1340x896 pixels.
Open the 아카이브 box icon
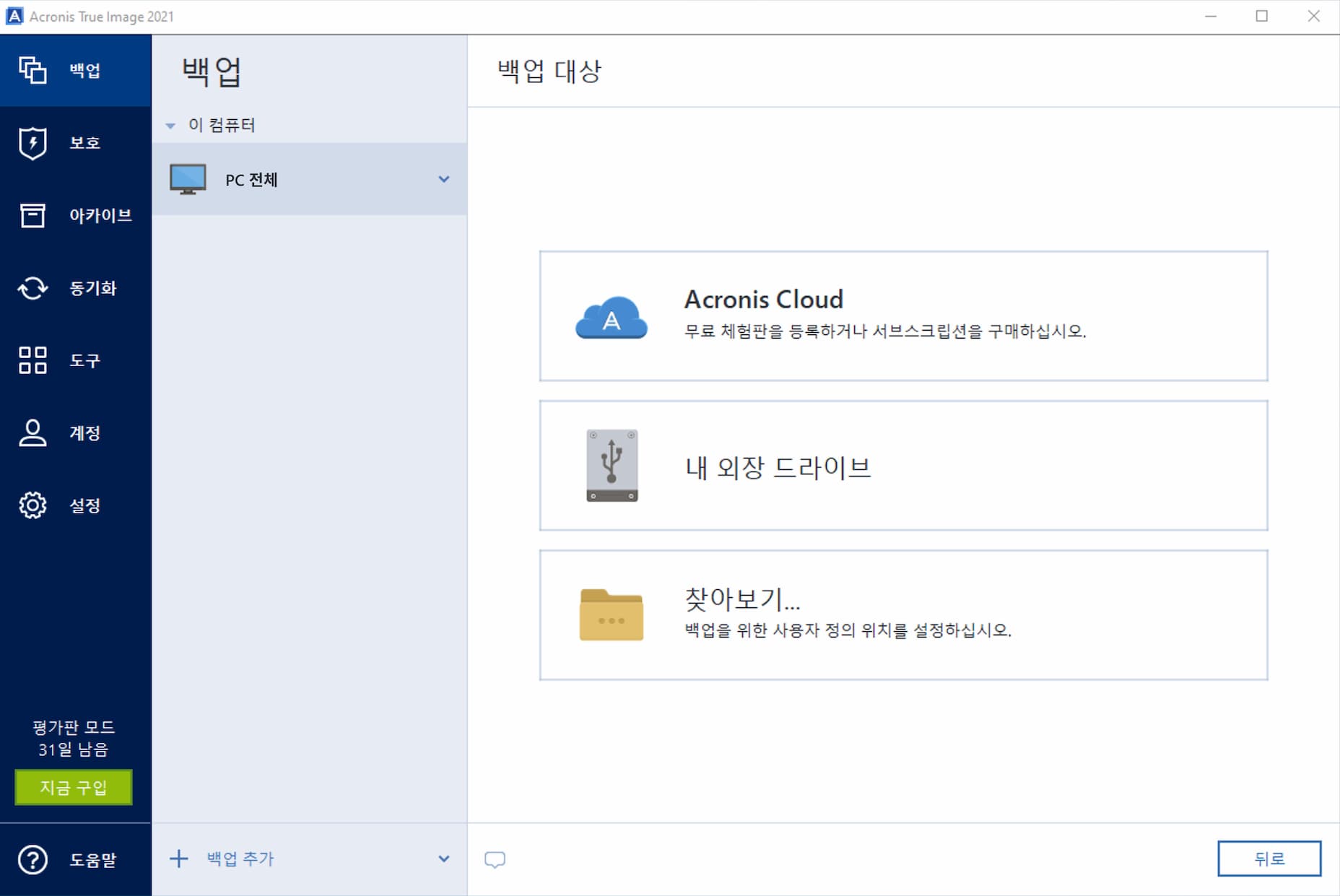pos(32,215)
